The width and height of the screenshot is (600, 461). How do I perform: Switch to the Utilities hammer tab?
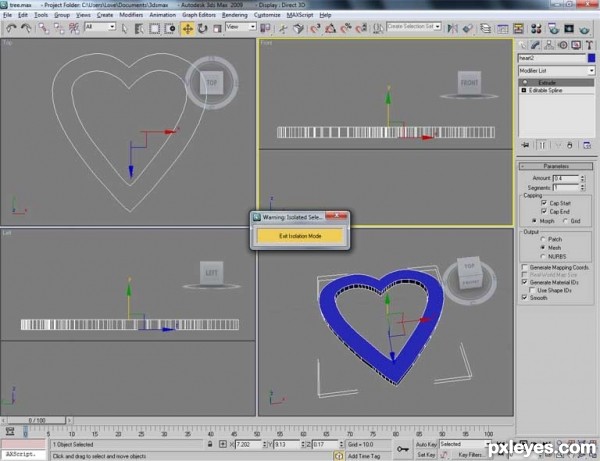(589, 45)
